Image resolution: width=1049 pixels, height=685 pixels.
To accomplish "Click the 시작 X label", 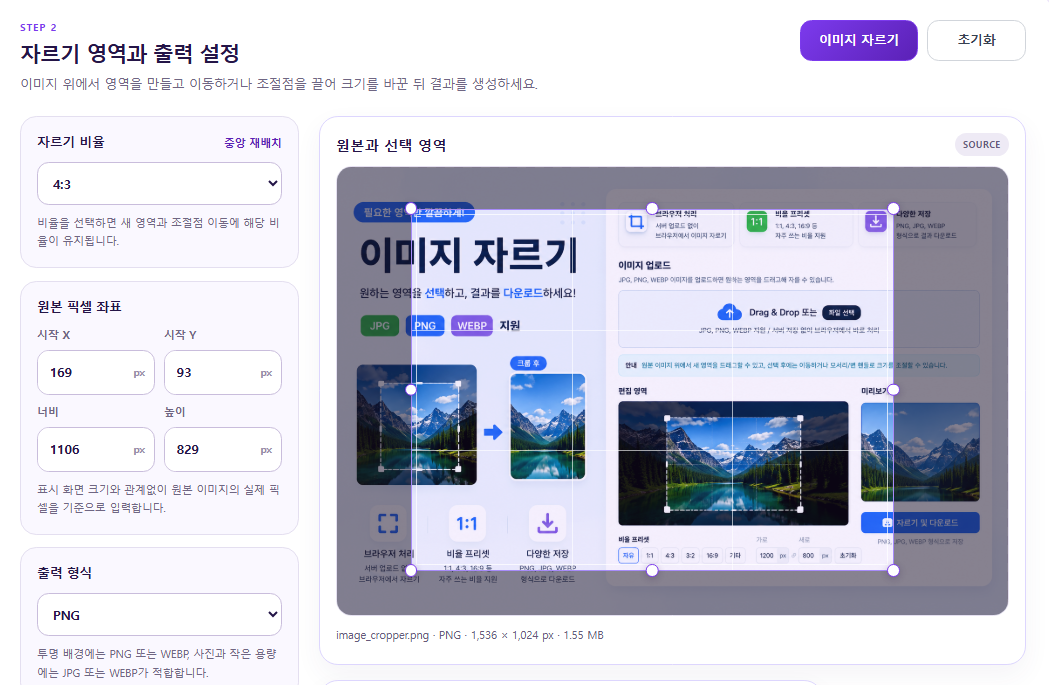I will click(x=54, y=334).
